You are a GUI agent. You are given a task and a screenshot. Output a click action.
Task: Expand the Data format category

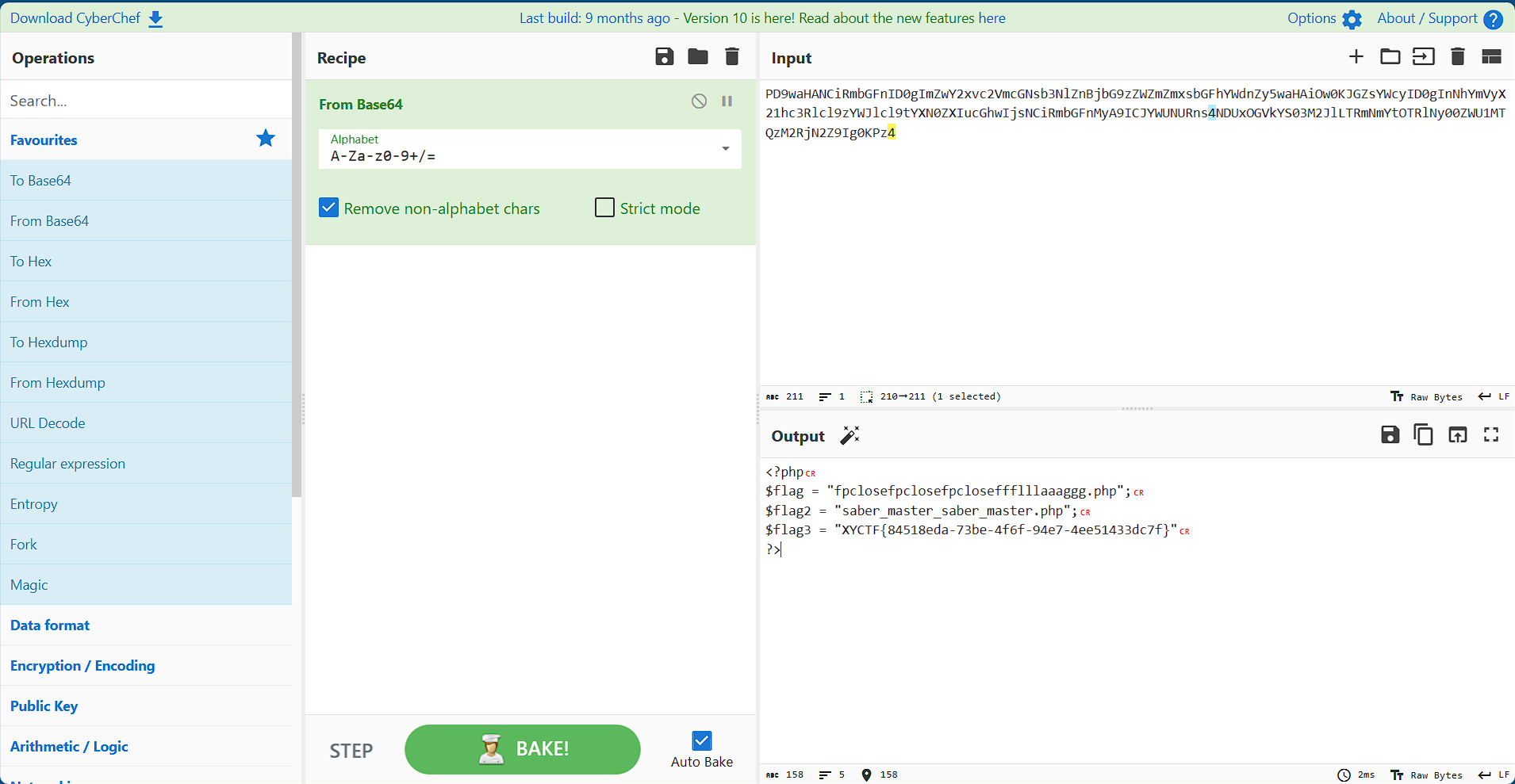pyautogui.click(x=146, y=625)
